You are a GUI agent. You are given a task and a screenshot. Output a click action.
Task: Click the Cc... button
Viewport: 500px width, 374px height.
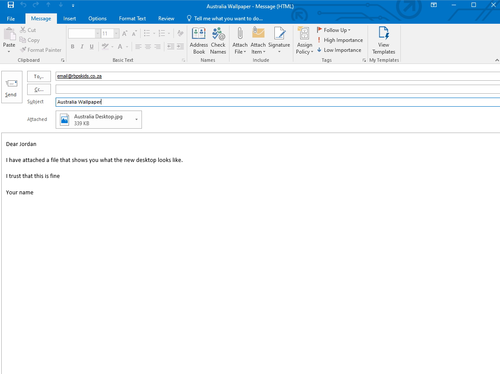tap(39, 89)
